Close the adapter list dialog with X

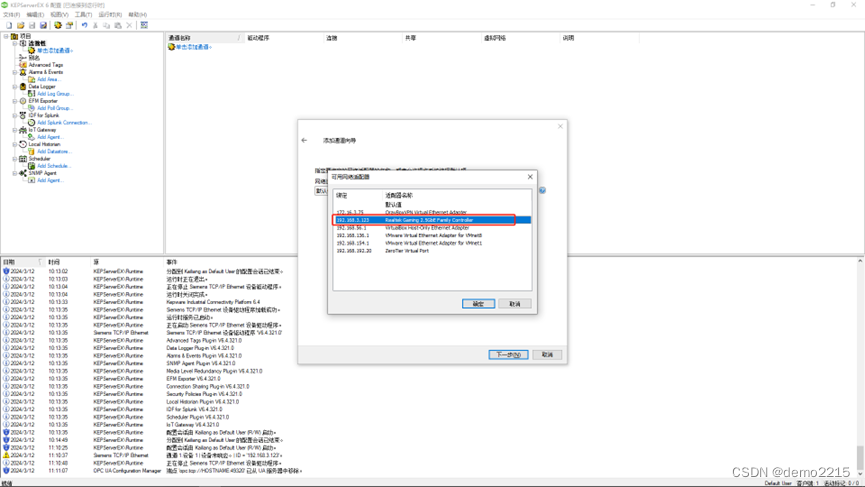click(530, 177)
